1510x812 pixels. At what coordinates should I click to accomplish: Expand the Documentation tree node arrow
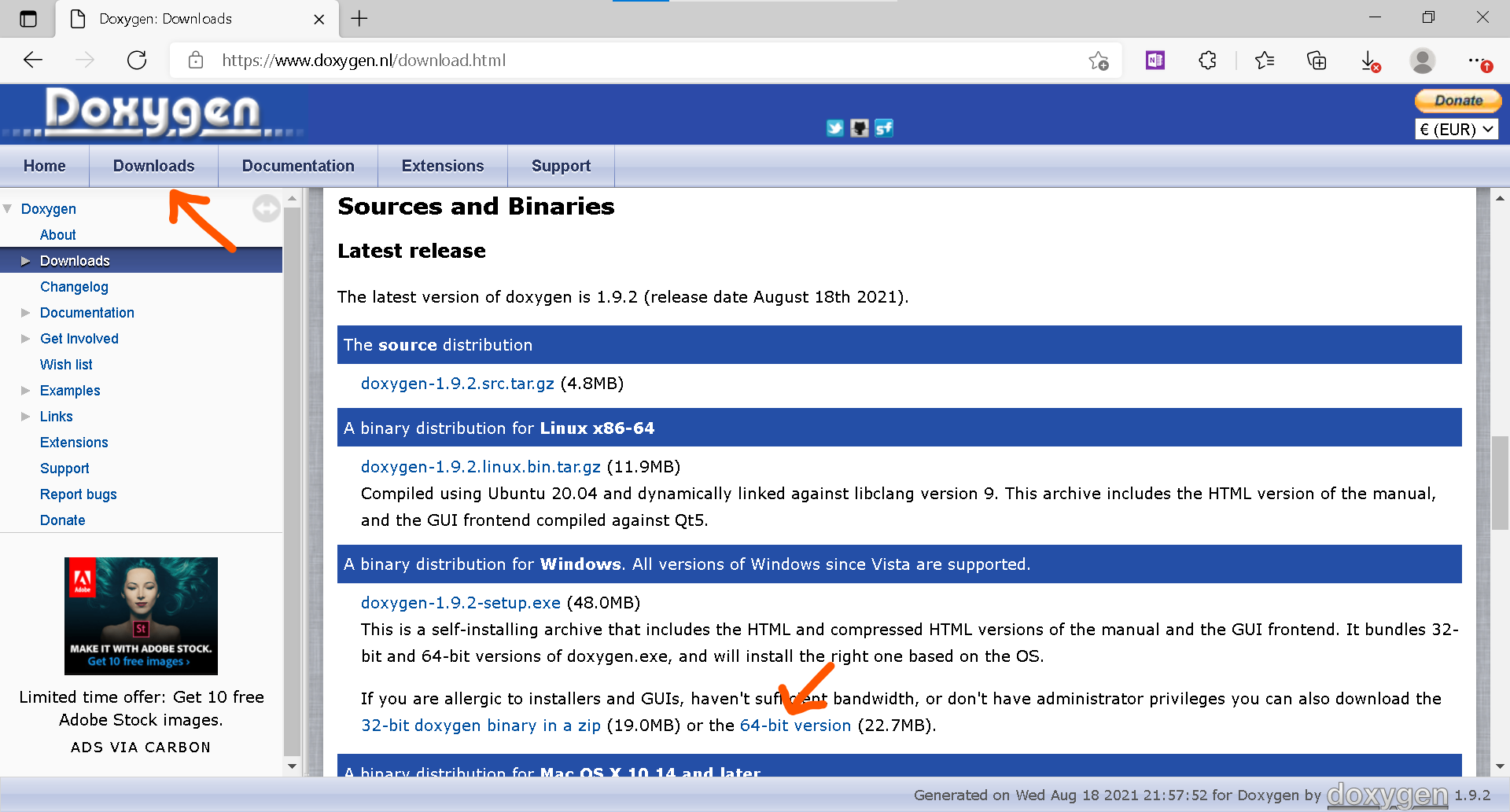pyautogui.click(x=25, y=313)
